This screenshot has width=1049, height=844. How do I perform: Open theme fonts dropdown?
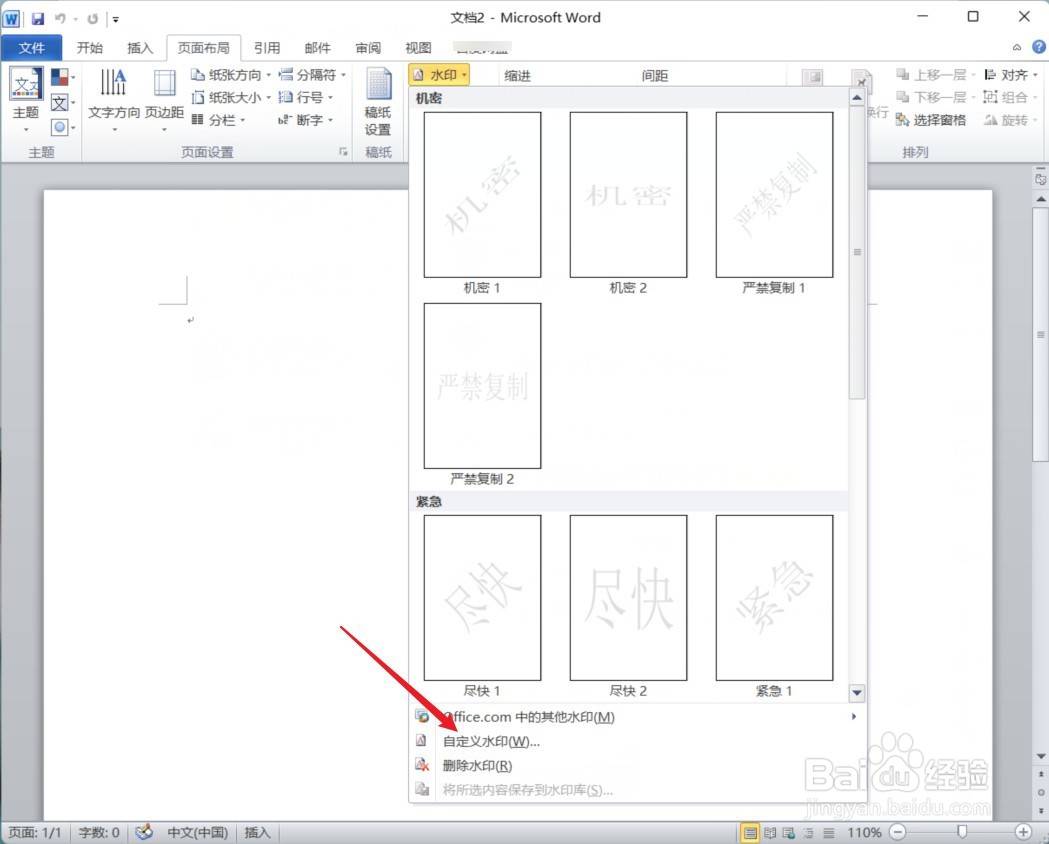click(x=63, y=102)
